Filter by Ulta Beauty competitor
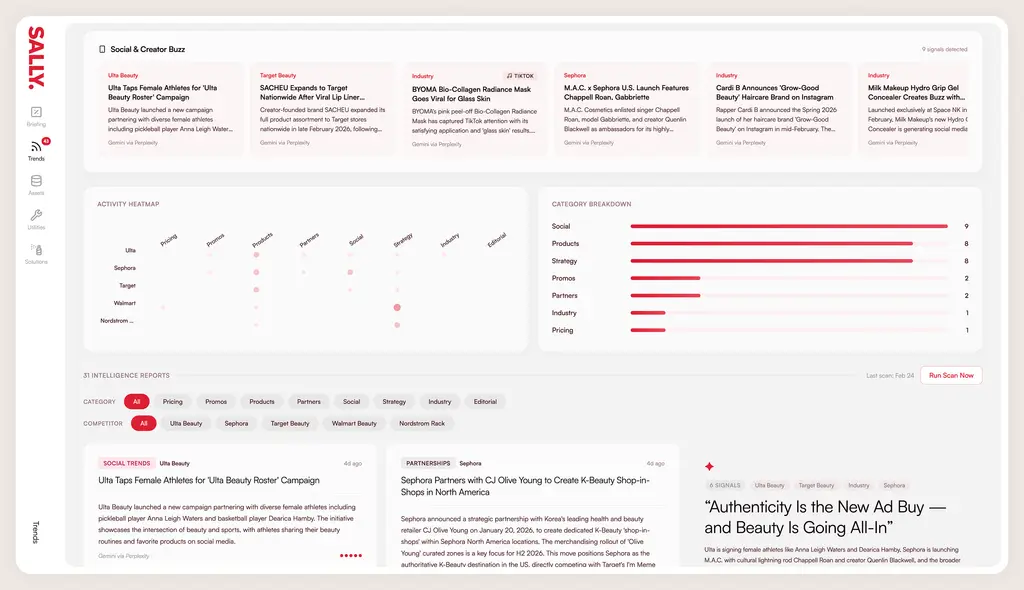 click(186, 423)
